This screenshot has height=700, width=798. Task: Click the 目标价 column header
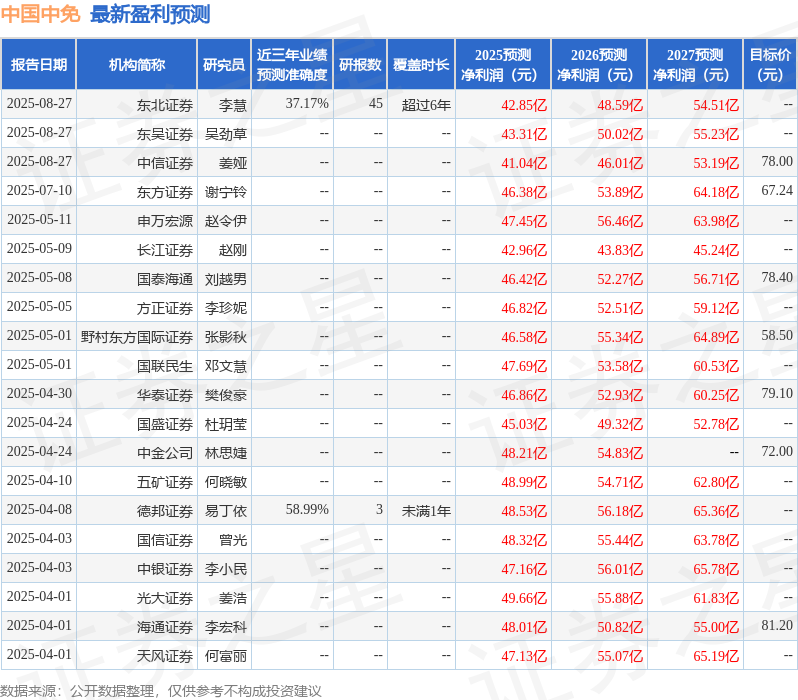click(x=771, y=65)
